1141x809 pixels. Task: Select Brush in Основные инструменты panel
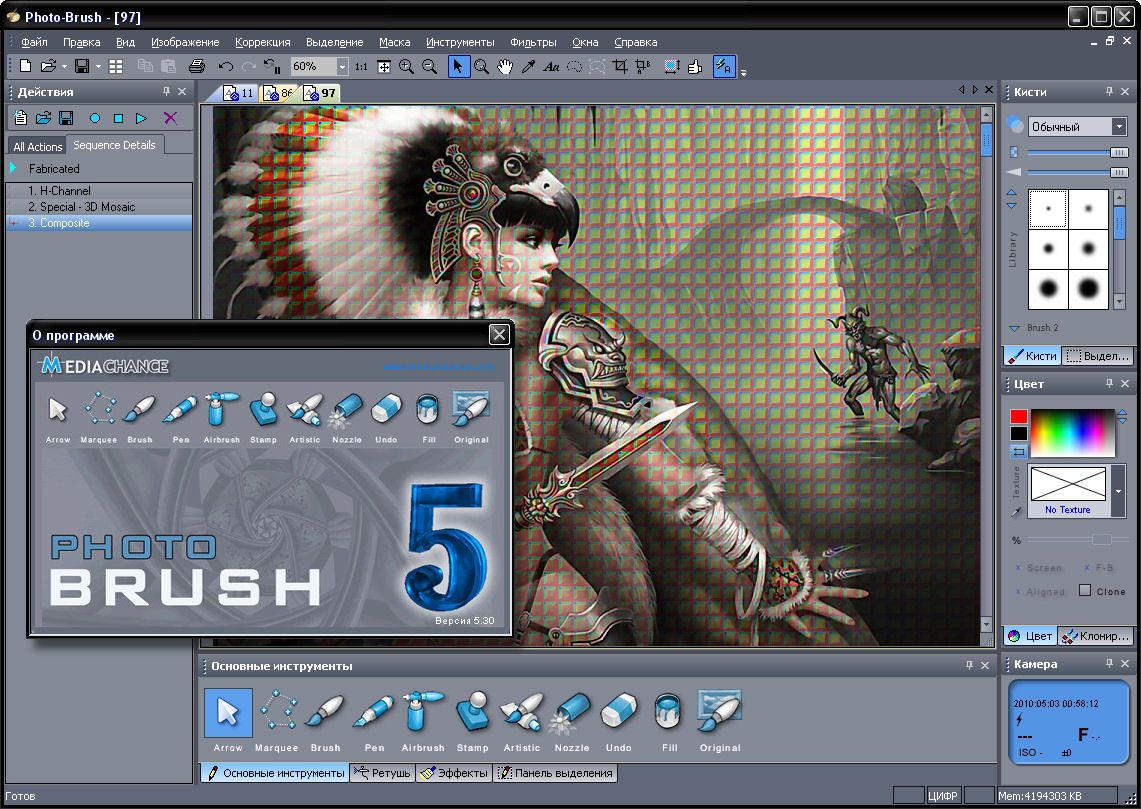[325, 720]
